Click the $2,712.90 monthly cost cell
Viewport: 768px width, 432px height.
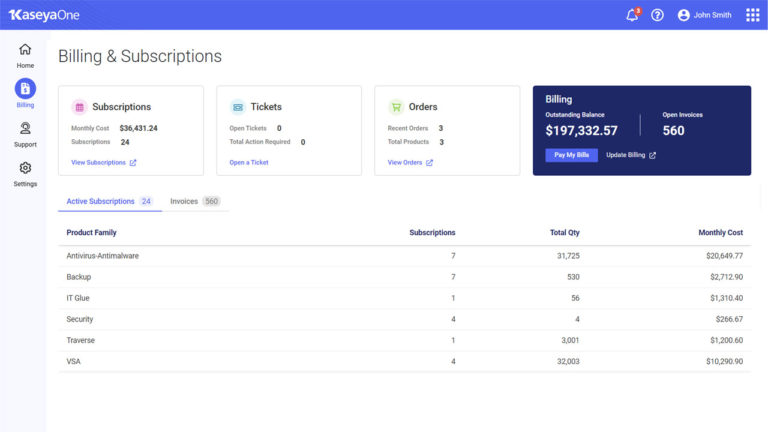click(x=726, y=277)
